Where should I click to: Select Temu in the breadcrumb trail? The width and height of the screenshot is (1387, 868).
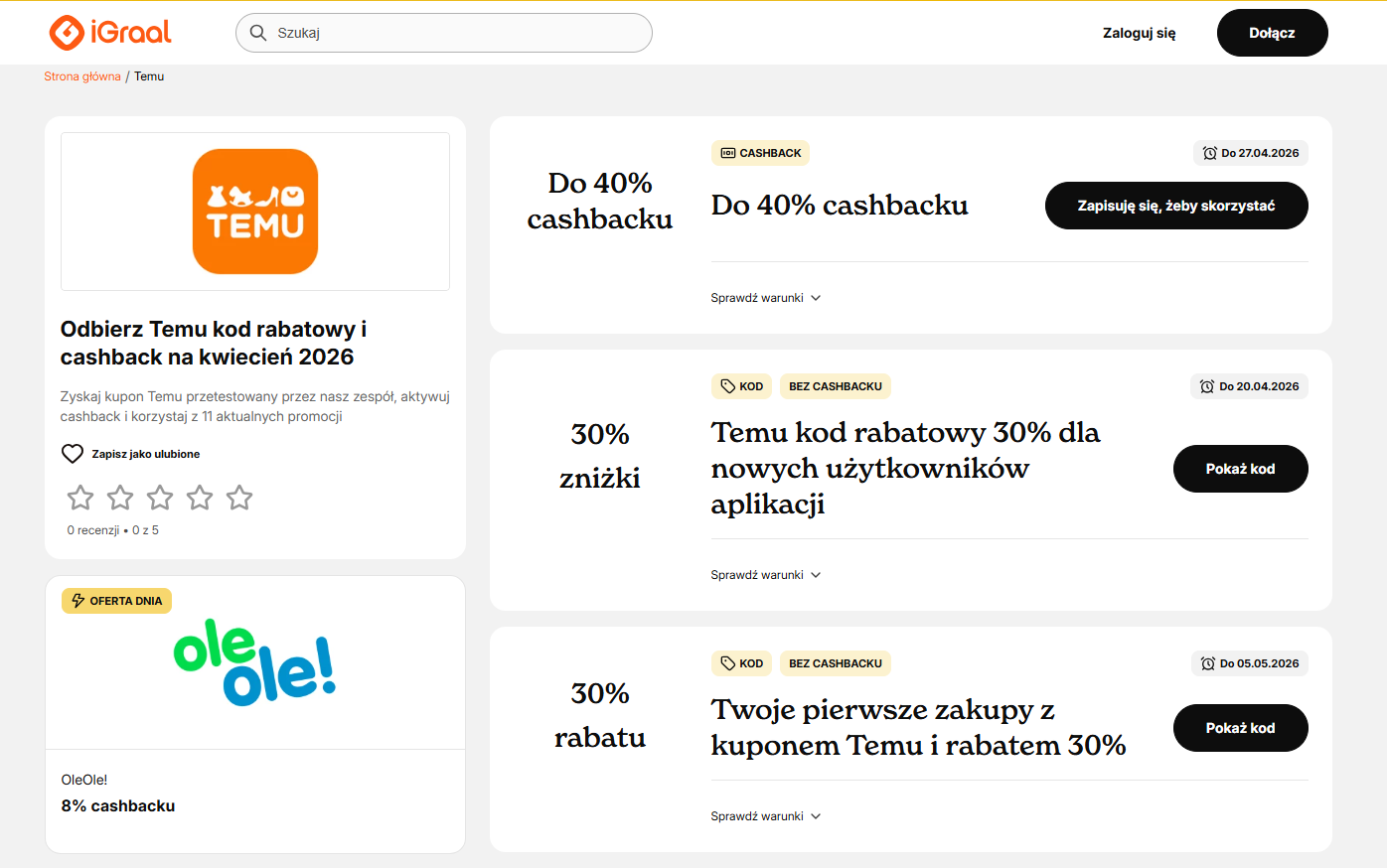tap(149, 75)
